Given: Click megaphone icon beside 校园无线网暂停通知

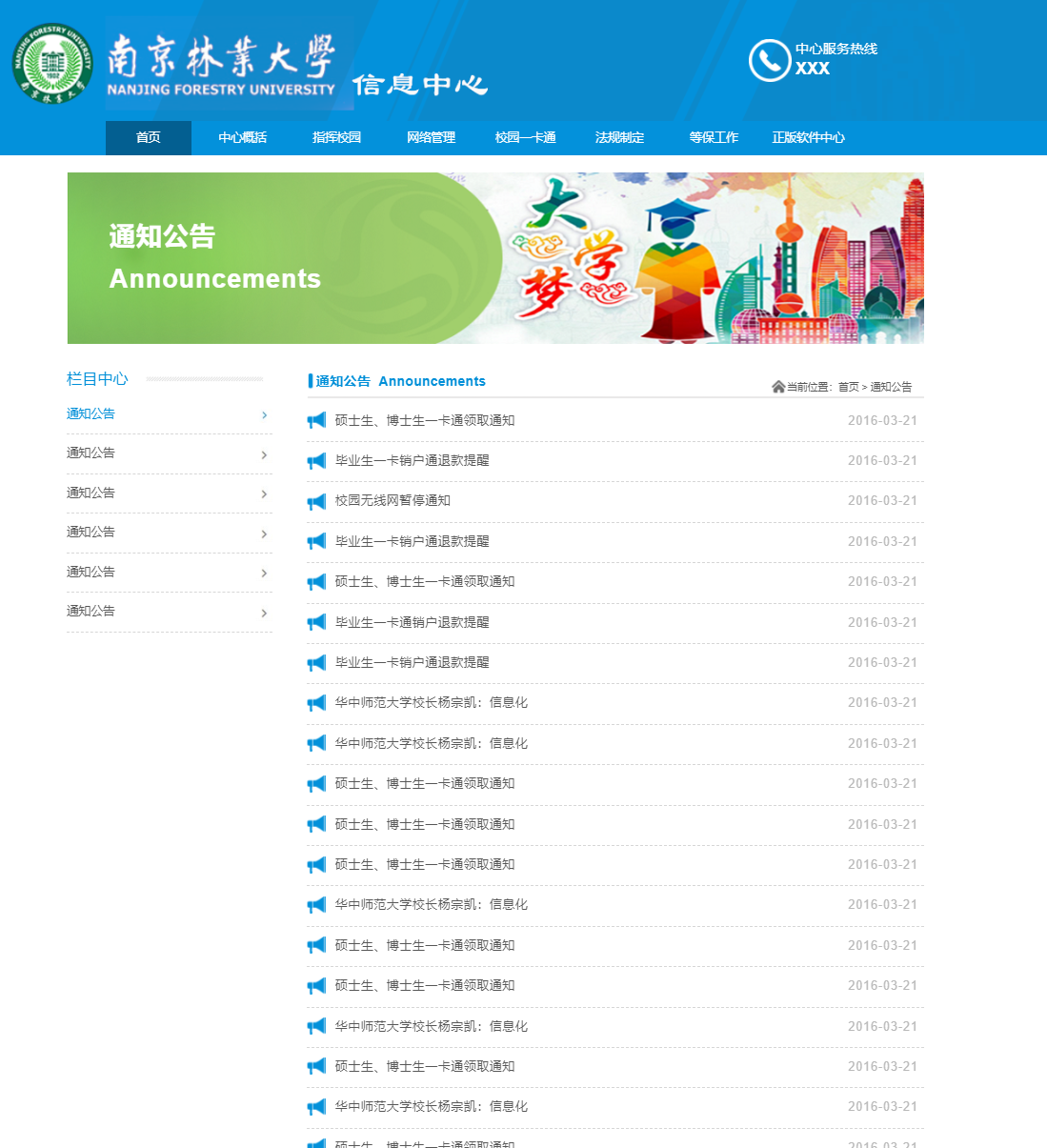Looking at the screenshot, I should pos(316,501).
